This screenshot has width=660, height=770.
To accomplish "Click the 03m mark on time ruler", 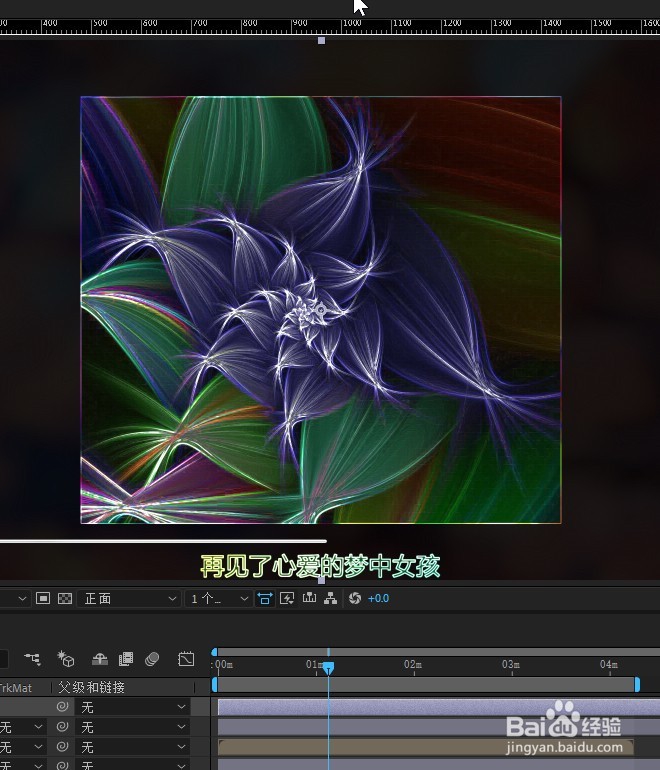I will [x=511, y=664].
